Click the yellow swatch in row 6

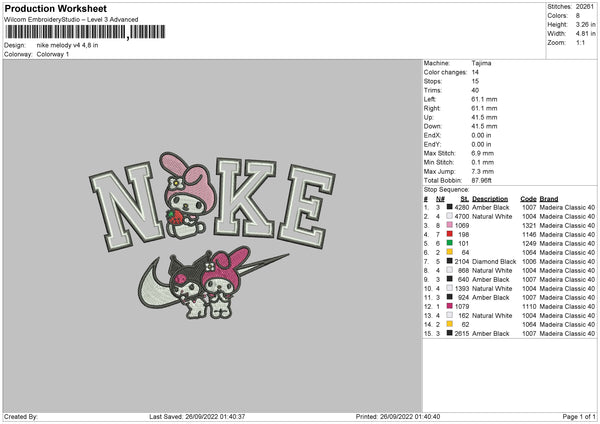[x=450, y=252]
